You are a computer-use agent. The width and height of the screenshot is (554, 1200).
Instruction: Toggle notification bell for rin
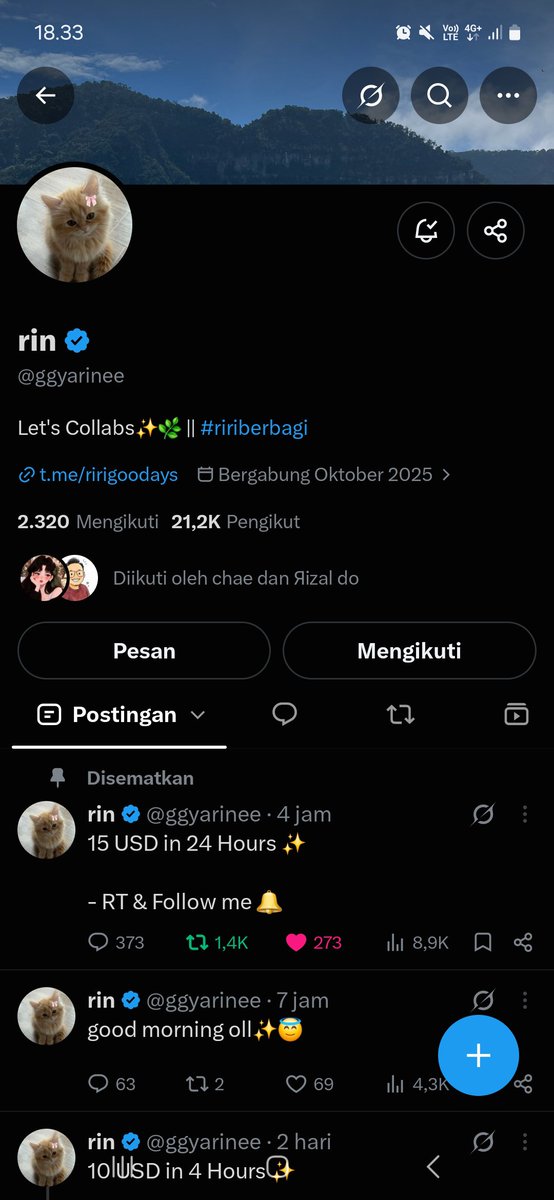point(426,231)
